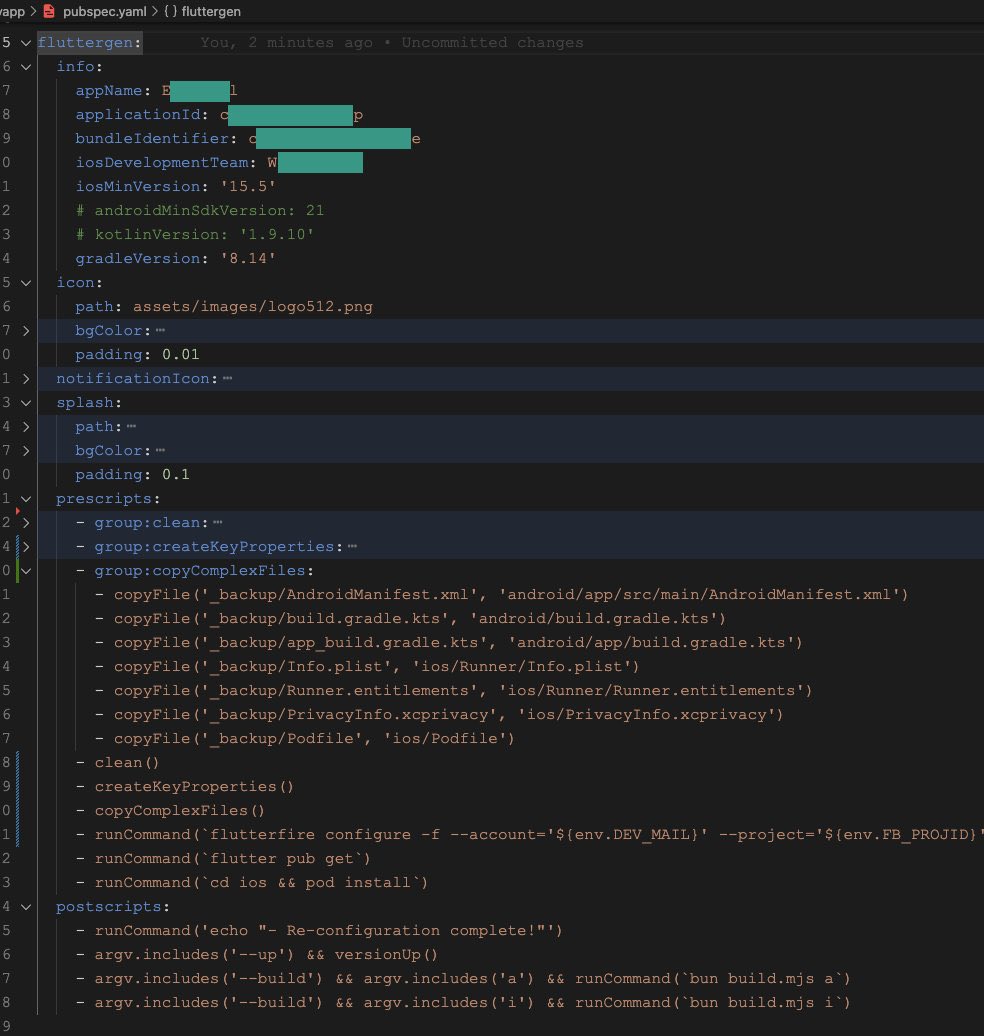This screenshot has width=984, height=1036.
Task: Click the versionUp() postscript line
Action: (257, 955)
